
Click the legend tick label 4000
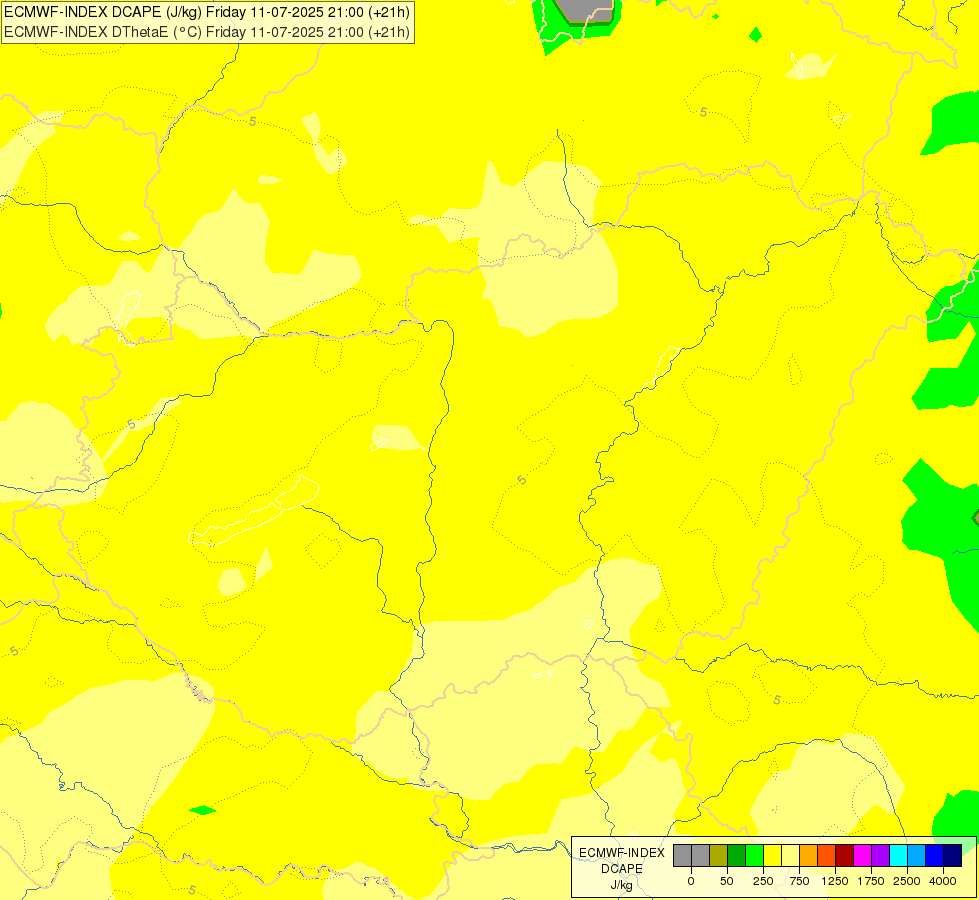coord(943,881)
